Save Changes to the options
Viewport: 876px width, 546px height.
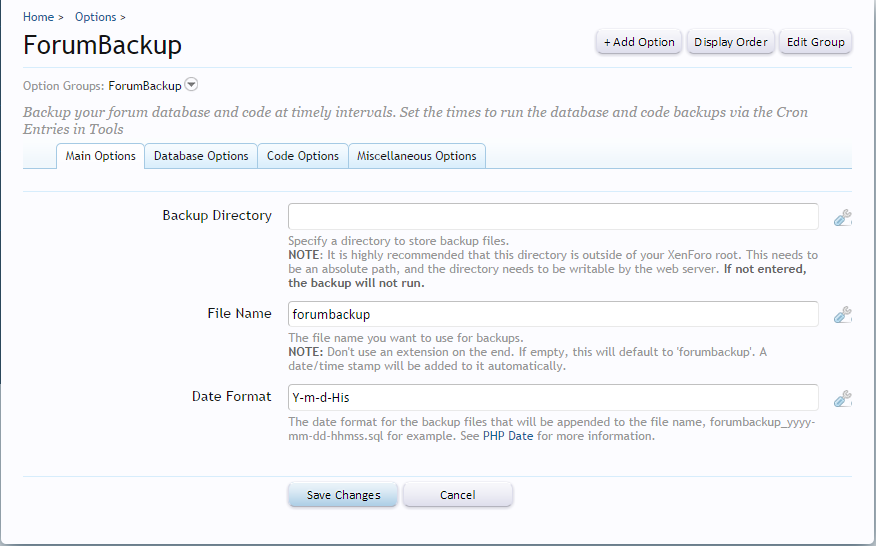point(343,495)
